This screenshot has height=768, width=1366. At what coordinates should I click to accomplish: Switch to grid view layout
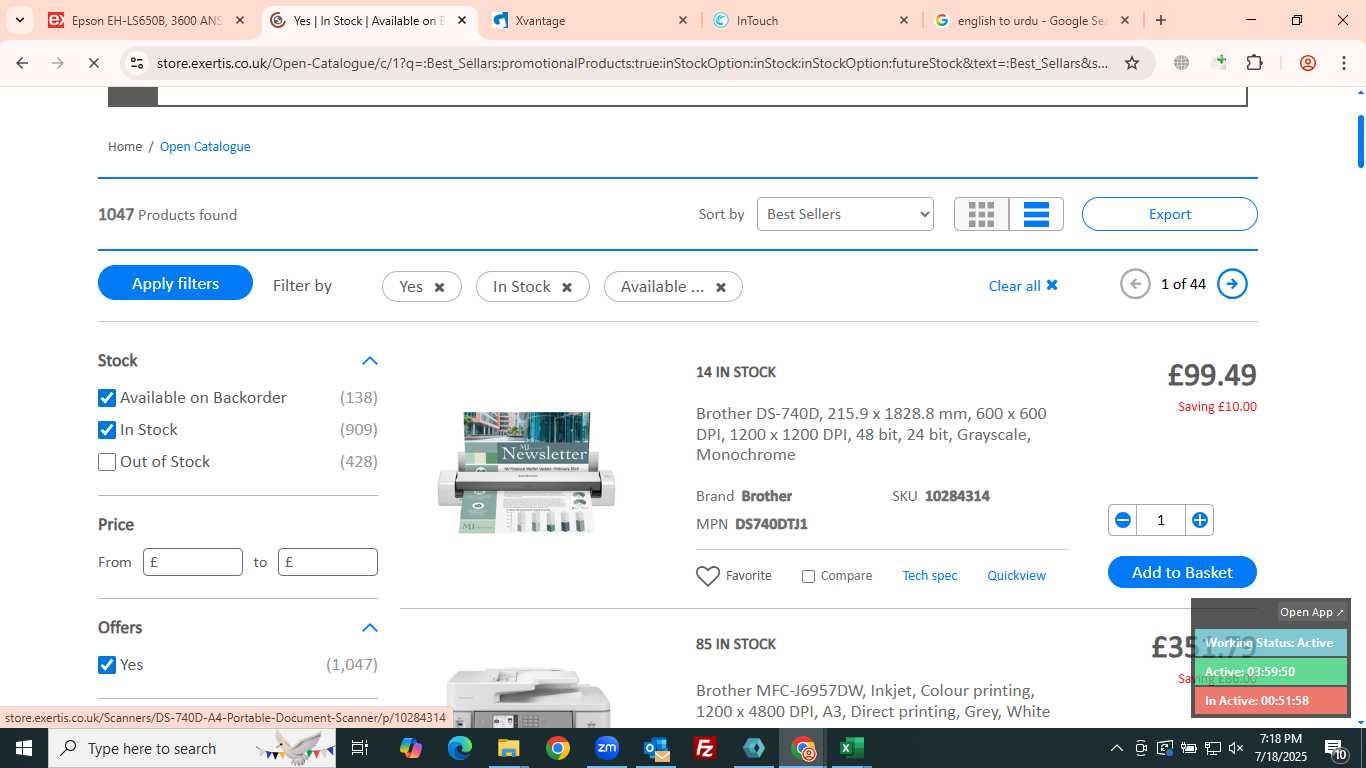[x=981, y=214]
